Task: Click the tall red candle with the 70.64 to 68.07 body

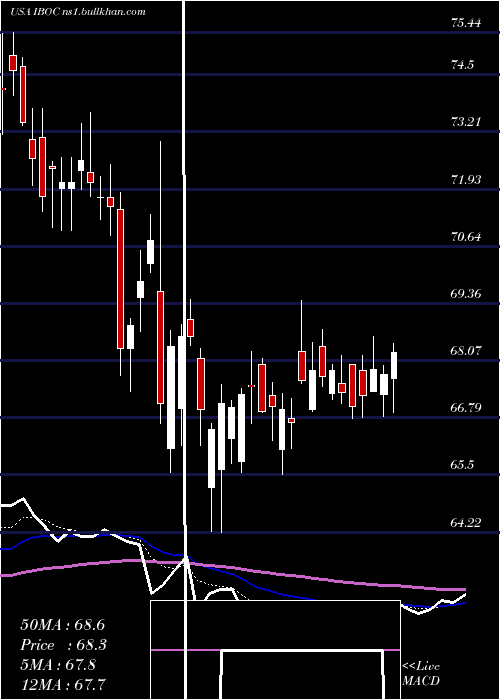Action: click(120, 279)
